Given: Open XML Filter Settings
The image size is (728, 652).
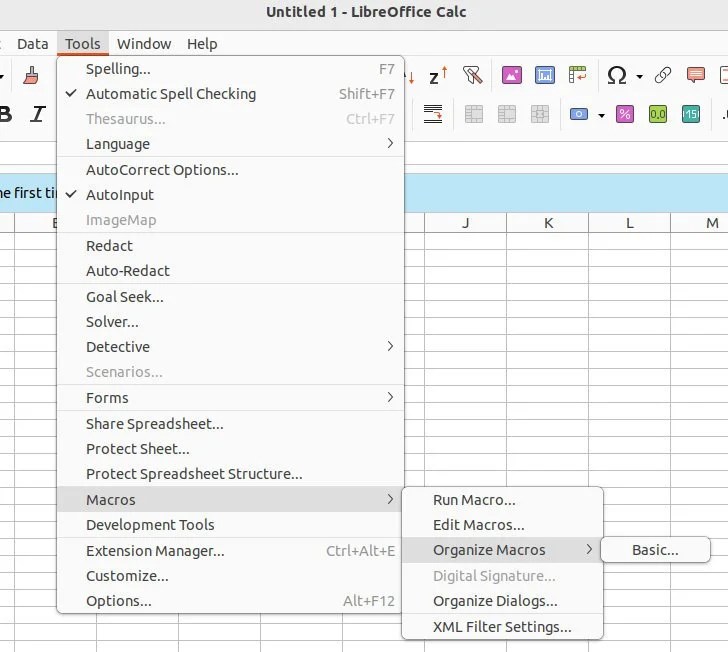Looking at the screenshot, I should (502, 627).
